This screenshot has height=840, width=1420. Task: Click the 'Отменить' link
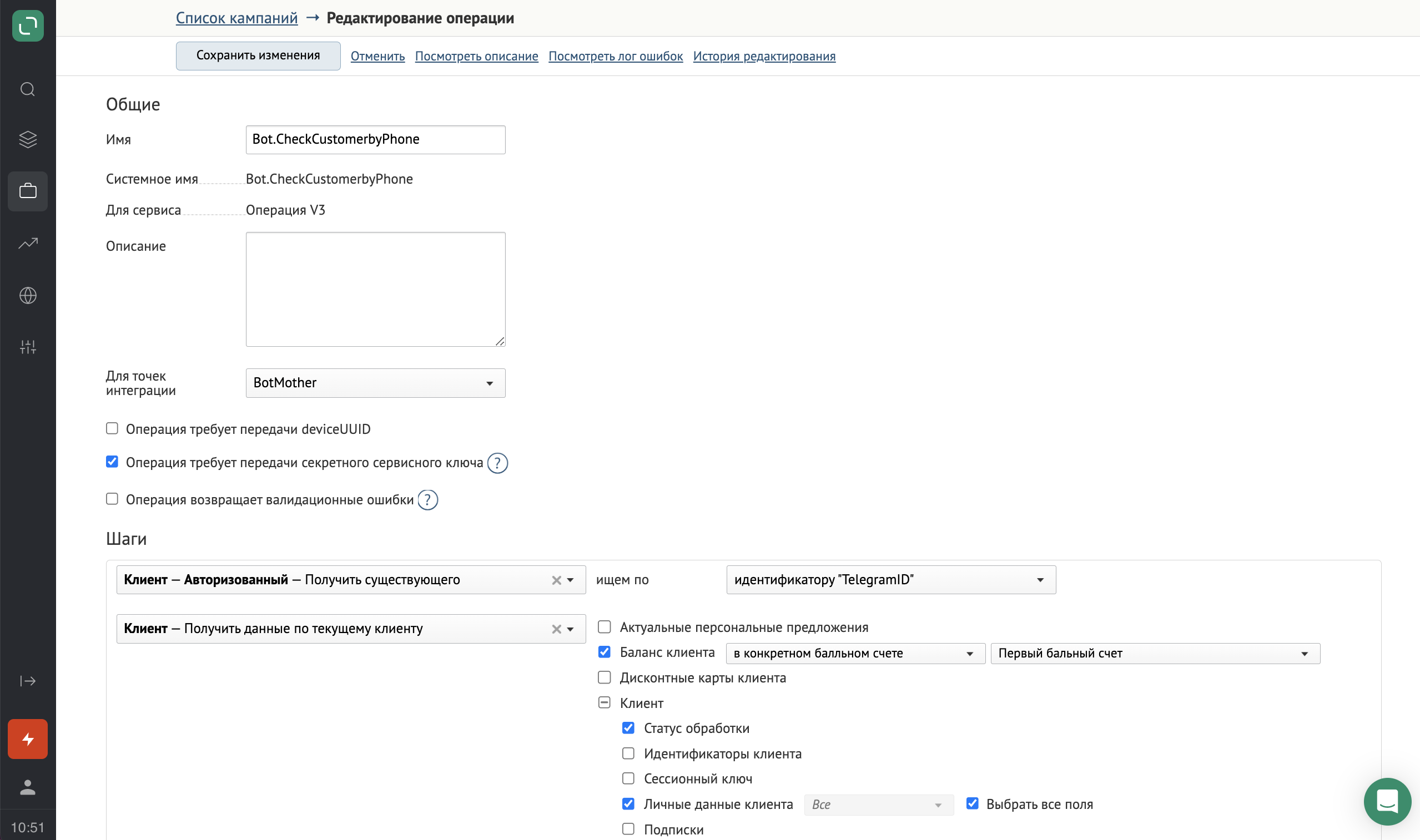377,56
